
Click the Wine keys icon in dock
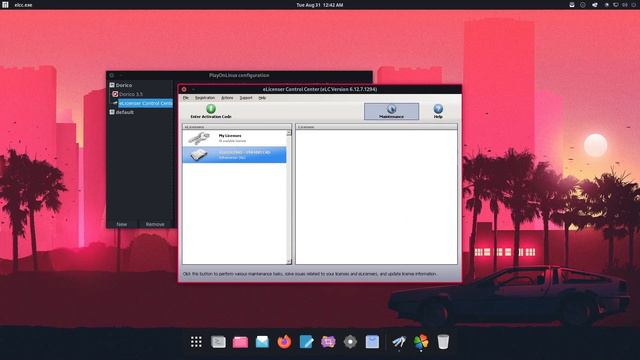point(399,342)
